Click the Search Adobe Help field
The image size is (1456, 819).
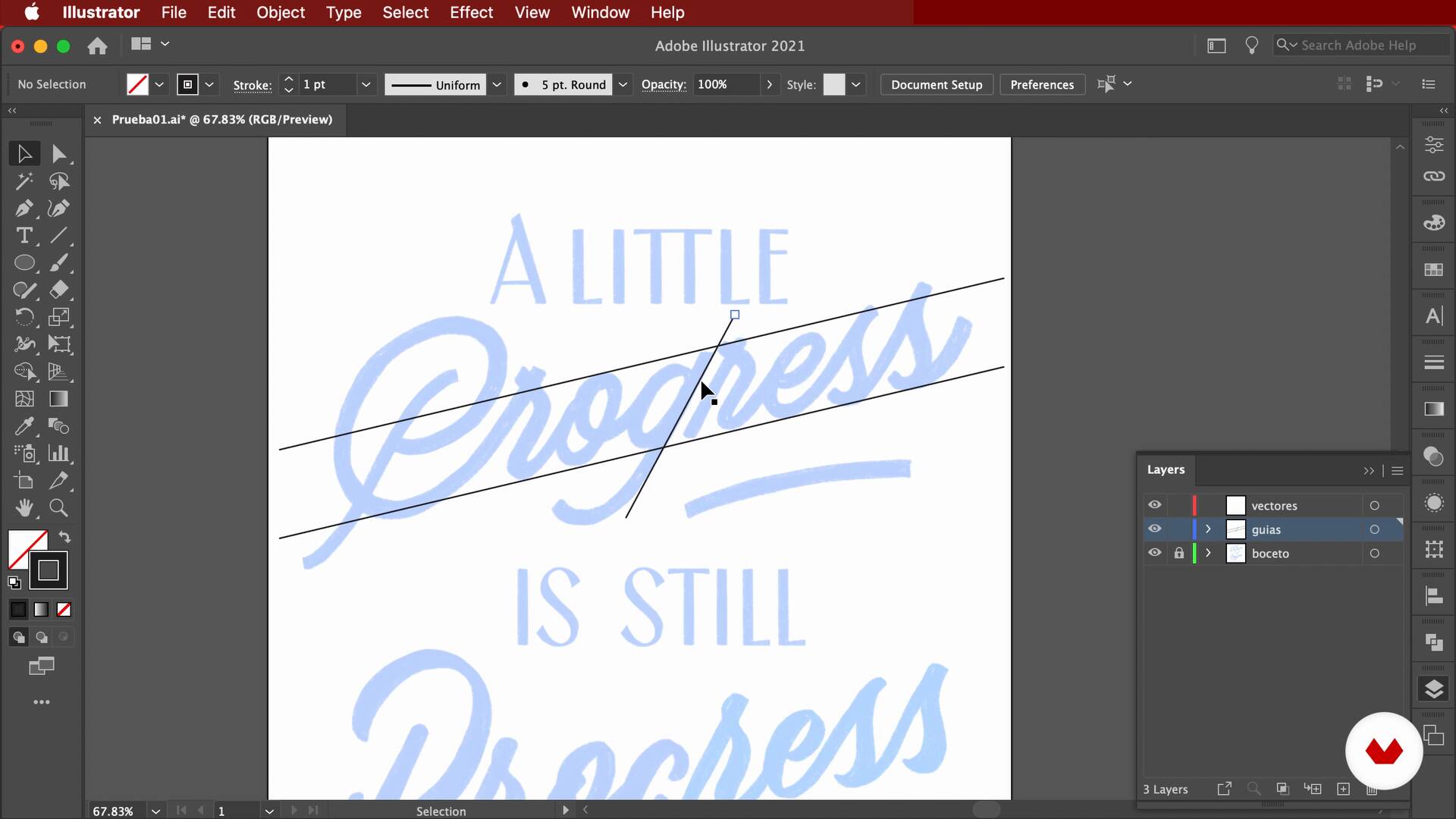coord(1361,45)
